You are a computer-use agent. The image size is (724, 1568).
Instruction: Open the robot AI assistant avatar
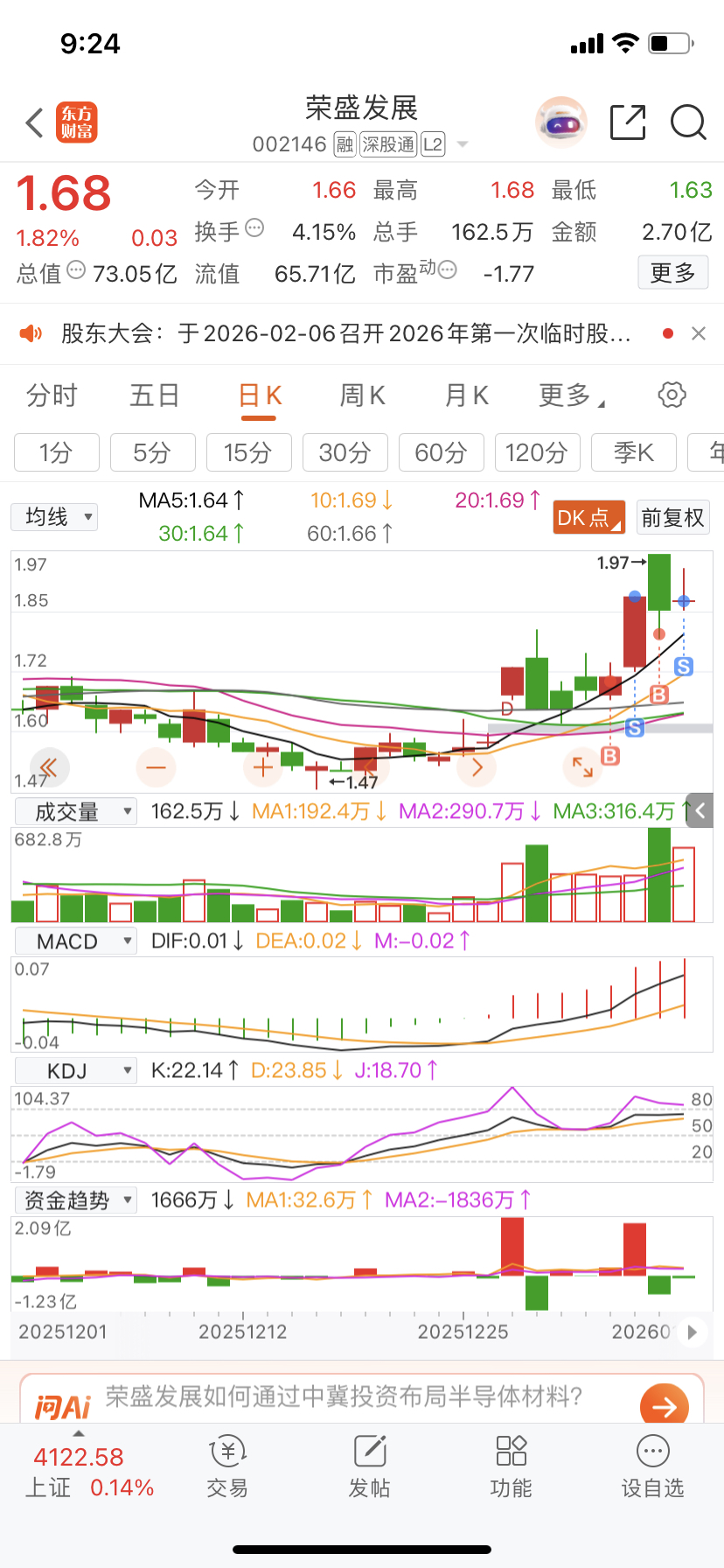coord(560,122)
